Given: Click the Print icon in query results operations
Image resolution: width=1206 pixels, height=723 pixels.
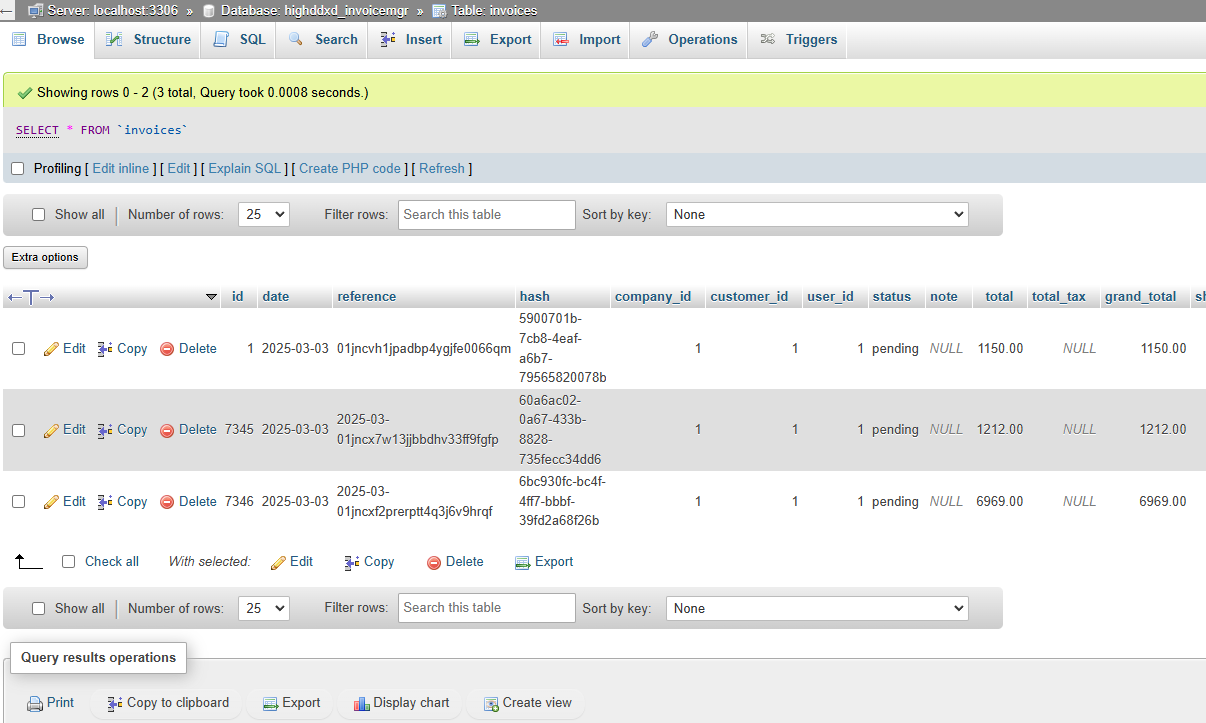Looking at the screenshot, I should pyautogui.click(x=35, y=703).
